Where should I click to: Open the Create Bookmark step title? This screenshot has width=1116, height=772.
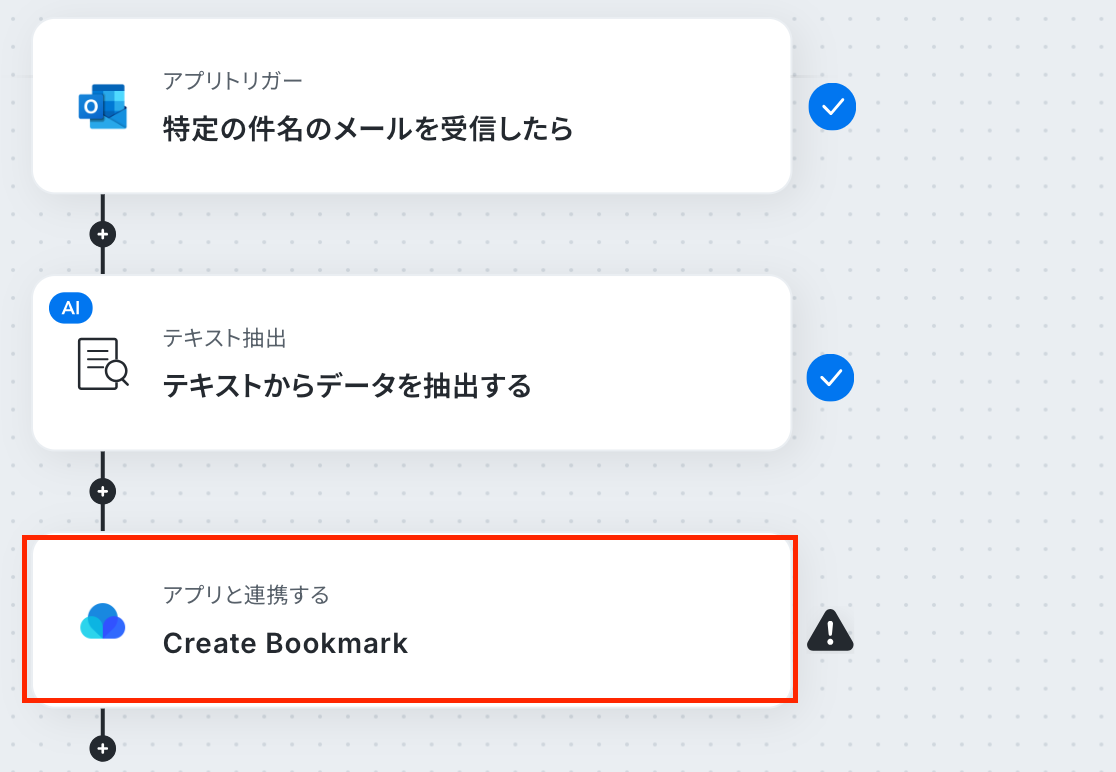285,643
